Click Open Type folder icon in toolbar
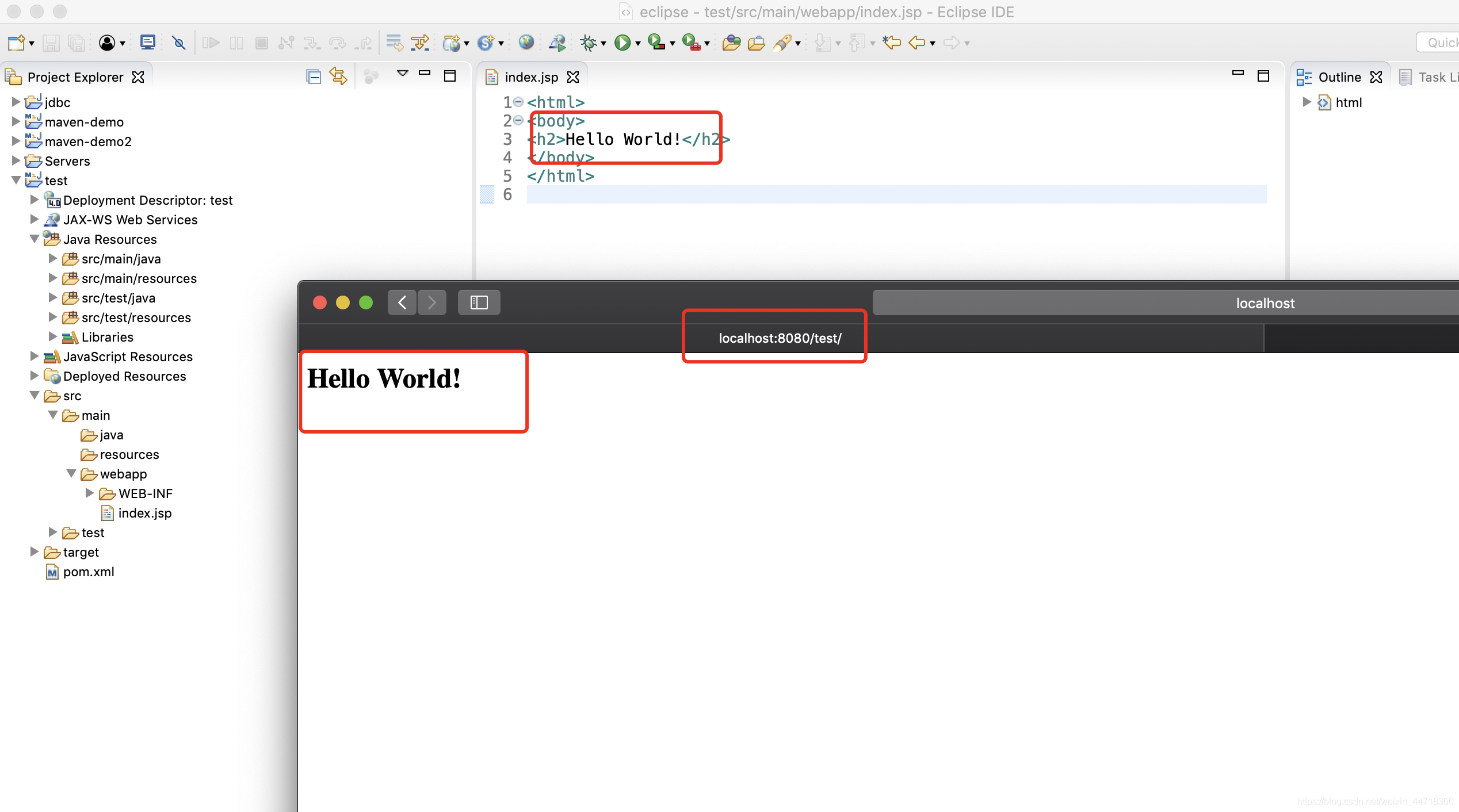The image size is (1459, 812). pos(731,43)
